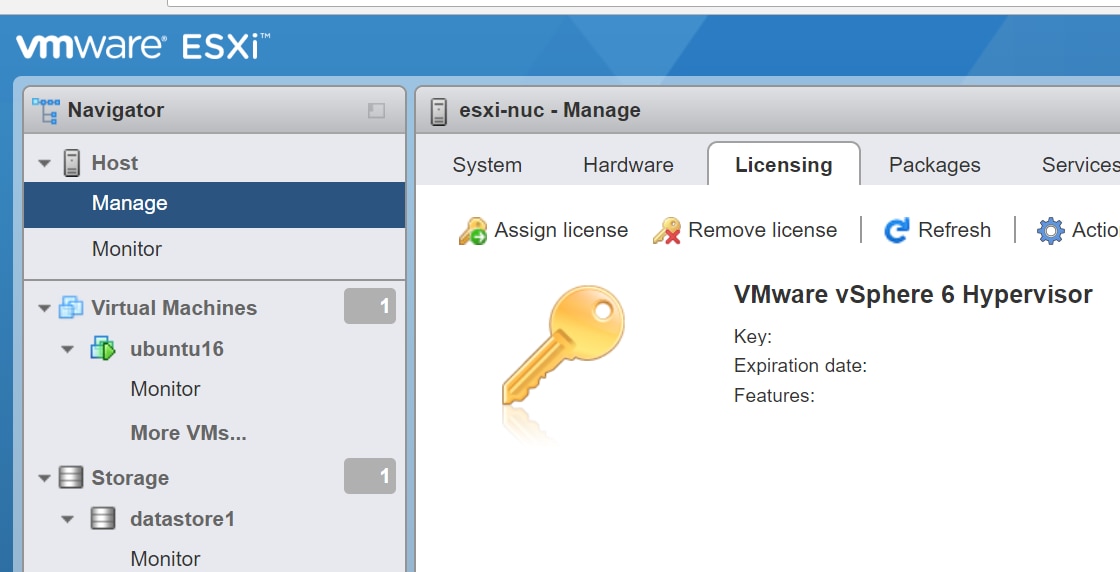1120x572 pixels.
Task: Click the ubuntu16 VM icon
Action: (x=103, y=348)
